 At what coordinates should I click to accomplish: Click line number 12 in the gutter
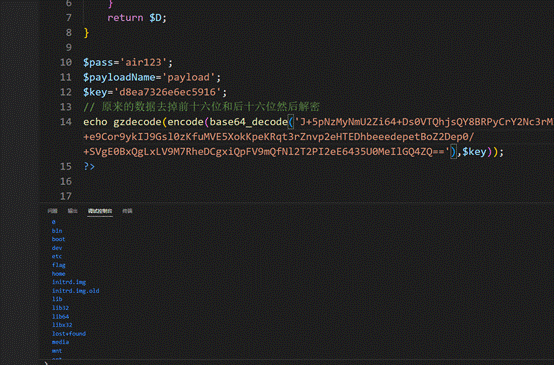point(66,92)
